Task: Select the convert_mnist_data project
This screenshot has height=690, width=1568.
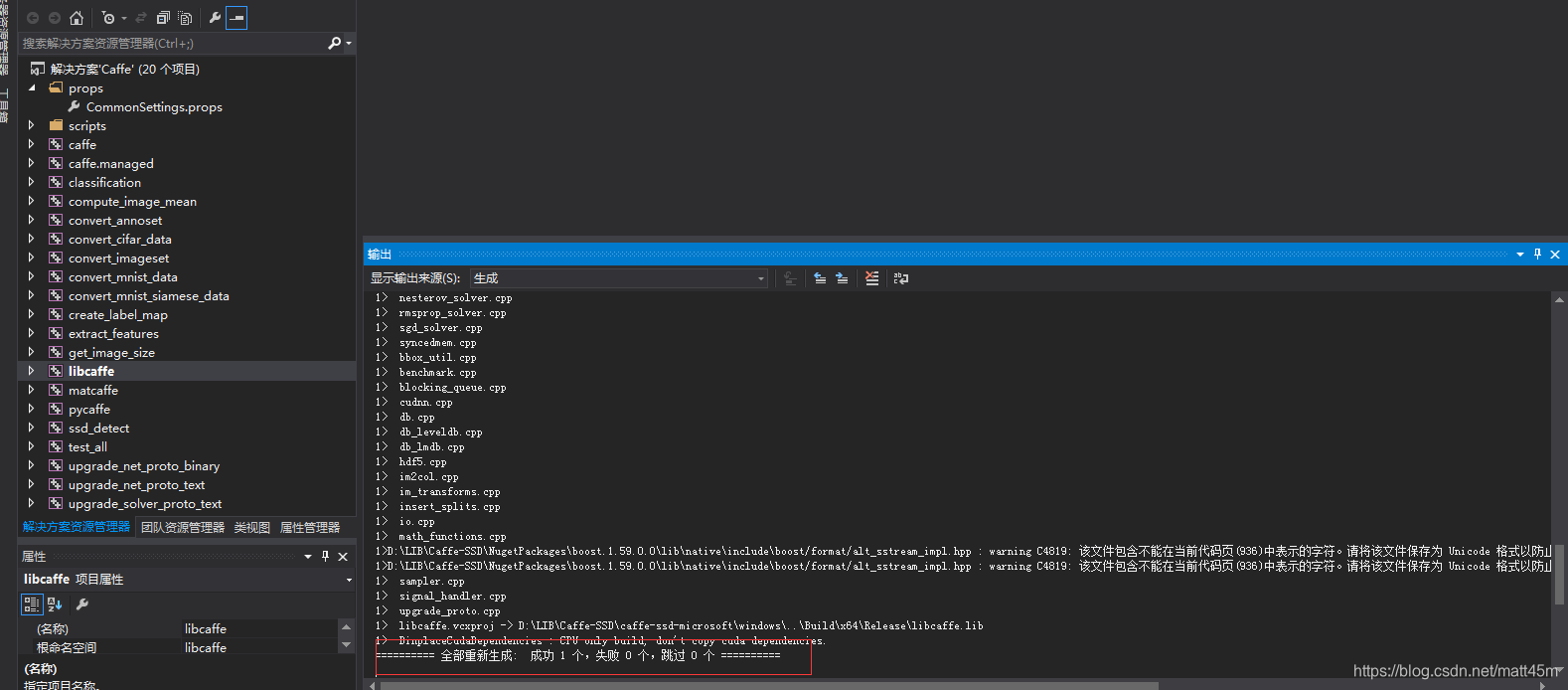Action: pos(123,276)
